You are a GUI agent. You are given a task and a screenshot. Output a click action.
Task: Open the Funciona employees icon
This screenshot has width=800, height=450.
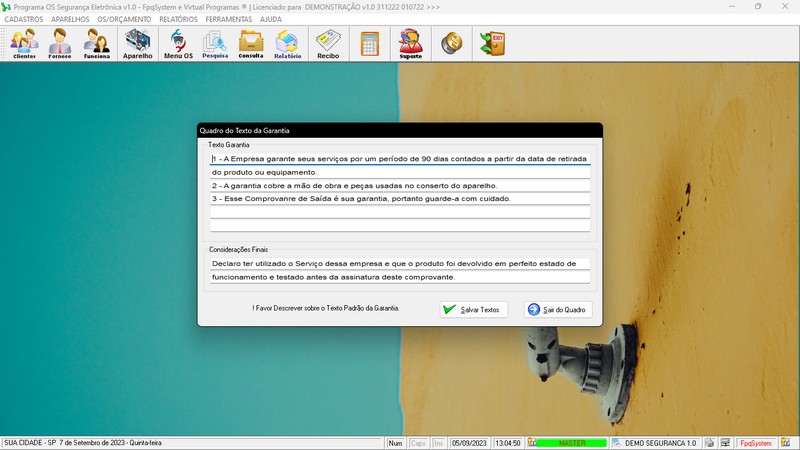[96, 44]
